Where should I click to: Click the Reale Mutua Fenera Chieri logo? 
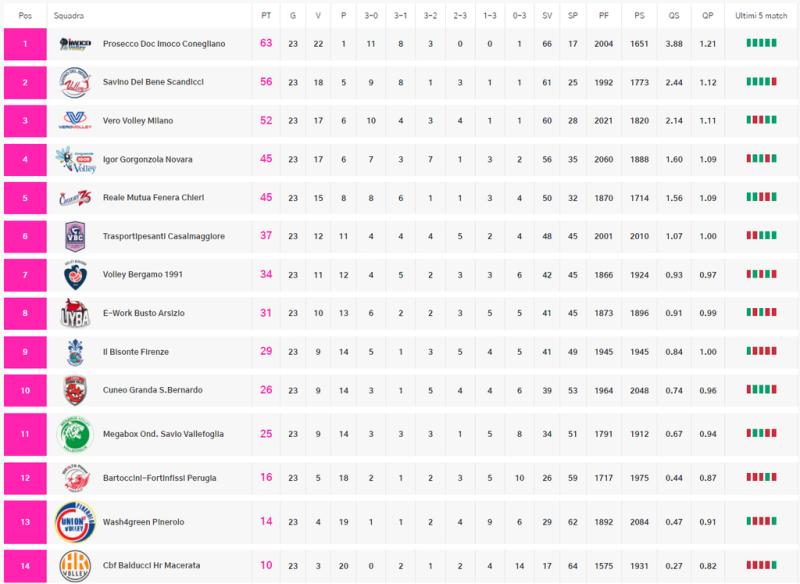coord(75,197)
